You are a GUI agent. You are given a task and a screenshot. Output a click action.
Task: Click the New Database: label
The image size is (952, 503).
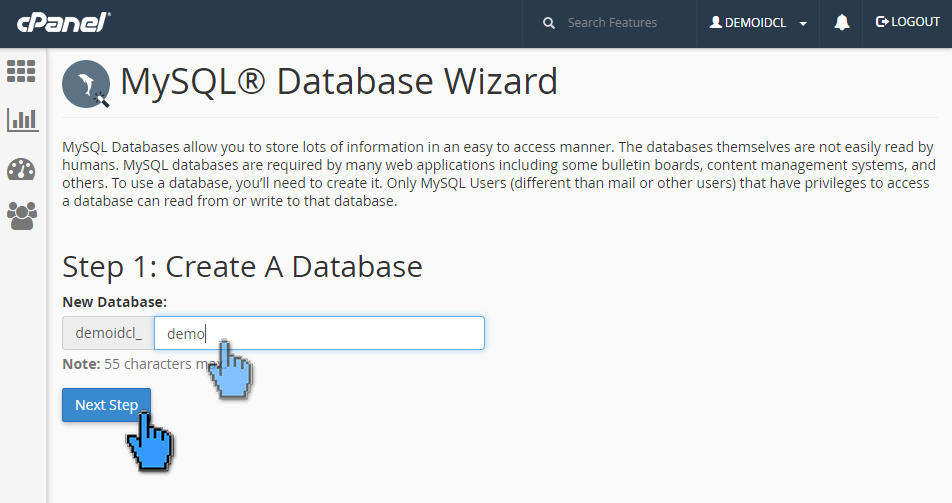(x=115, y=302)
